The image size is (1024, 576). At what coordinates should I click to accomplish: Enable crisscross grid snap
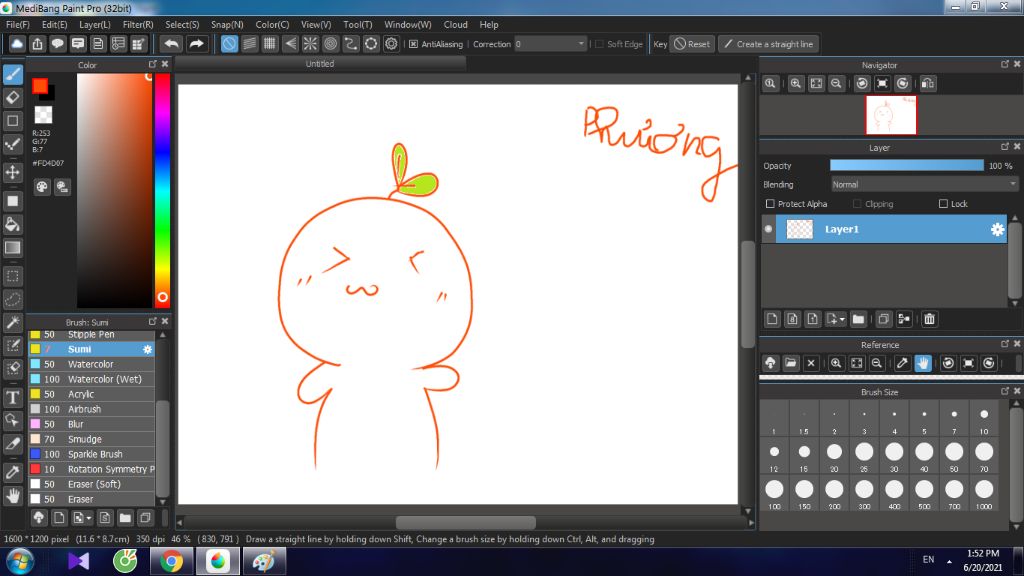coord(270,44)
